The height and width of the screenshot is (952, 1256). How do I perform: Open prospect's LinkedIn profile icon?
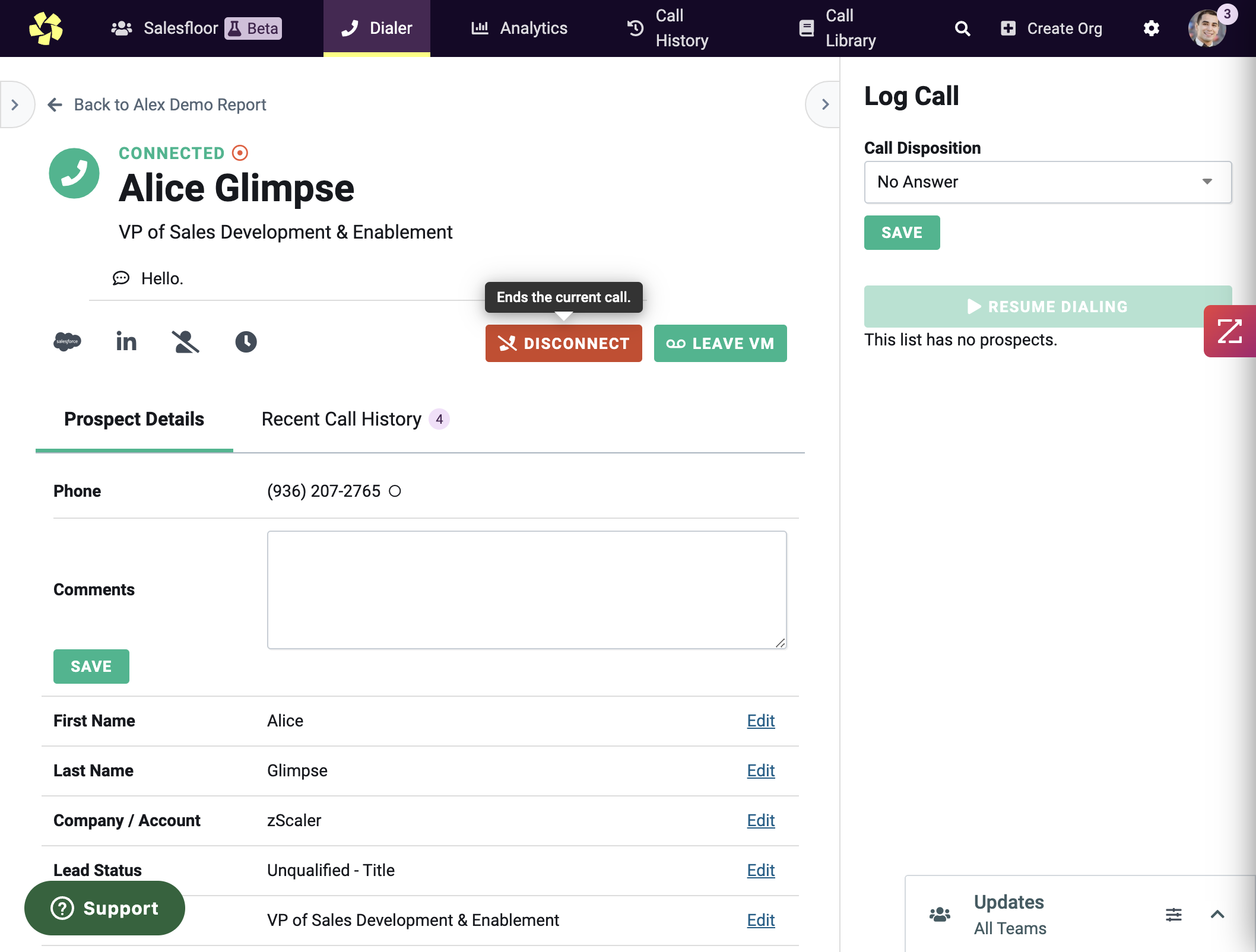126,342
